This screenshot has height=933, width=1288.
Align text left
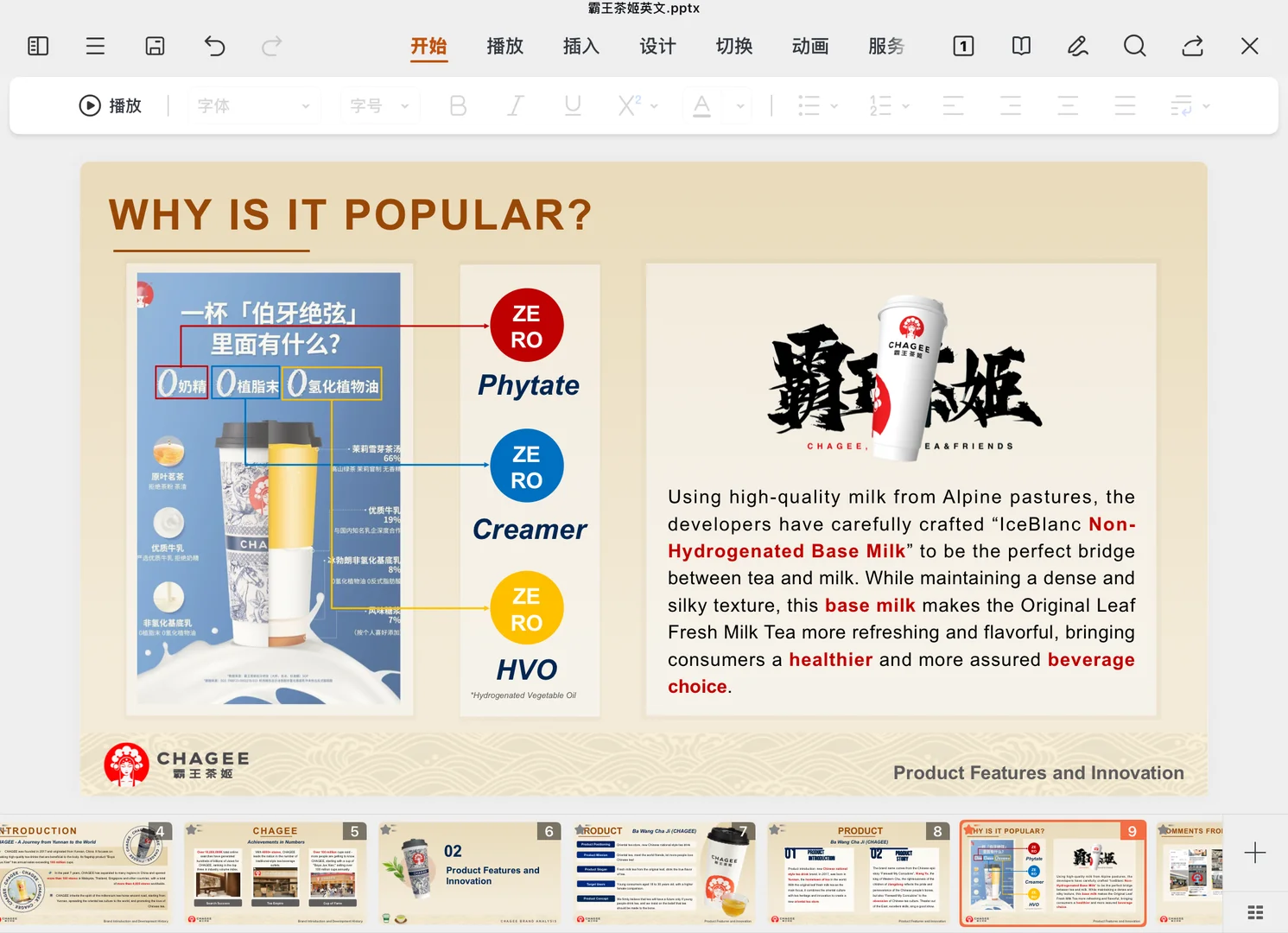(953, 105)
